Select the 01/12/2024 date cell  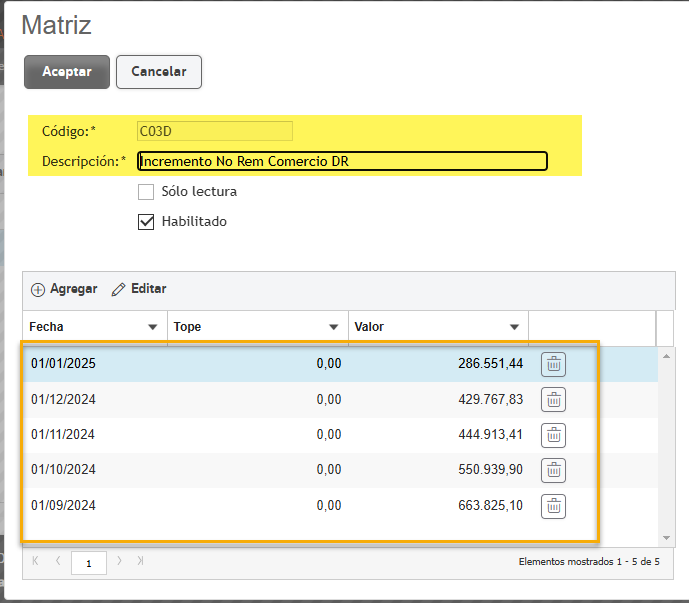[63, 399]
